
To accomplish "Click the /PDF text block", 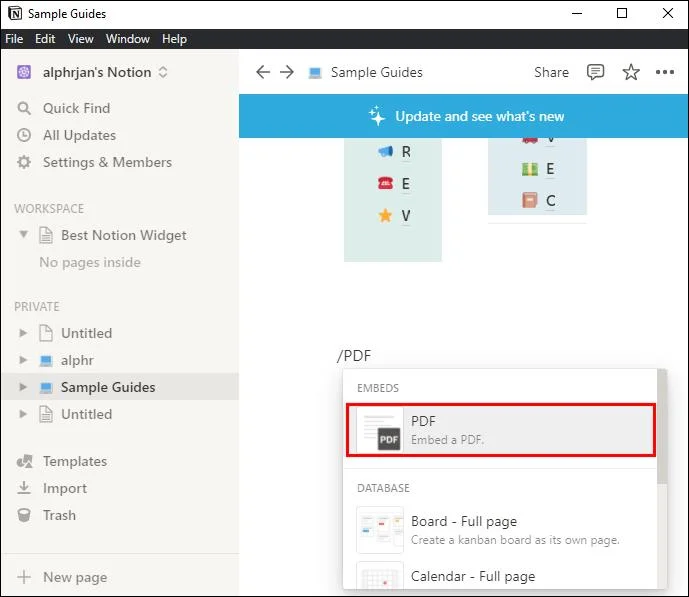I will tap(354, 355).
